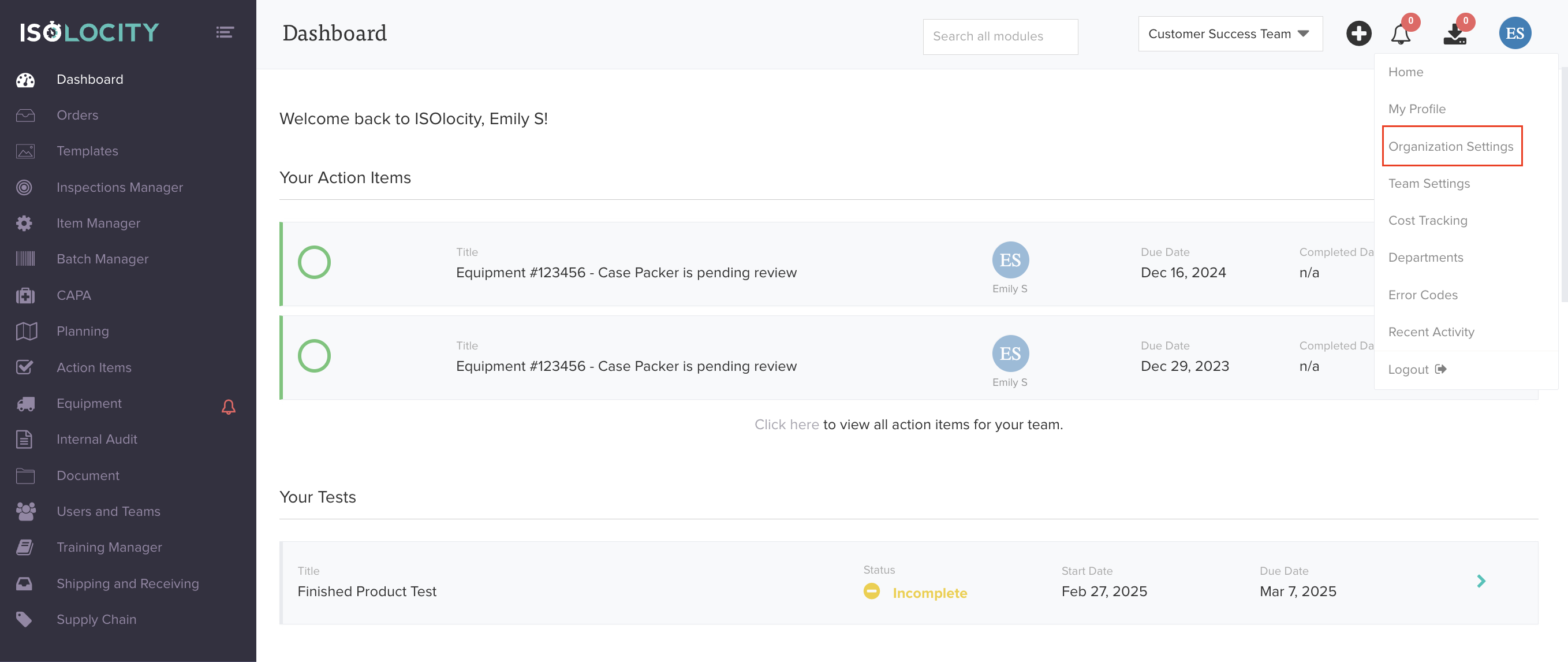
Task: Open CAPA module from sidebar icon
Action: point(25,295)
